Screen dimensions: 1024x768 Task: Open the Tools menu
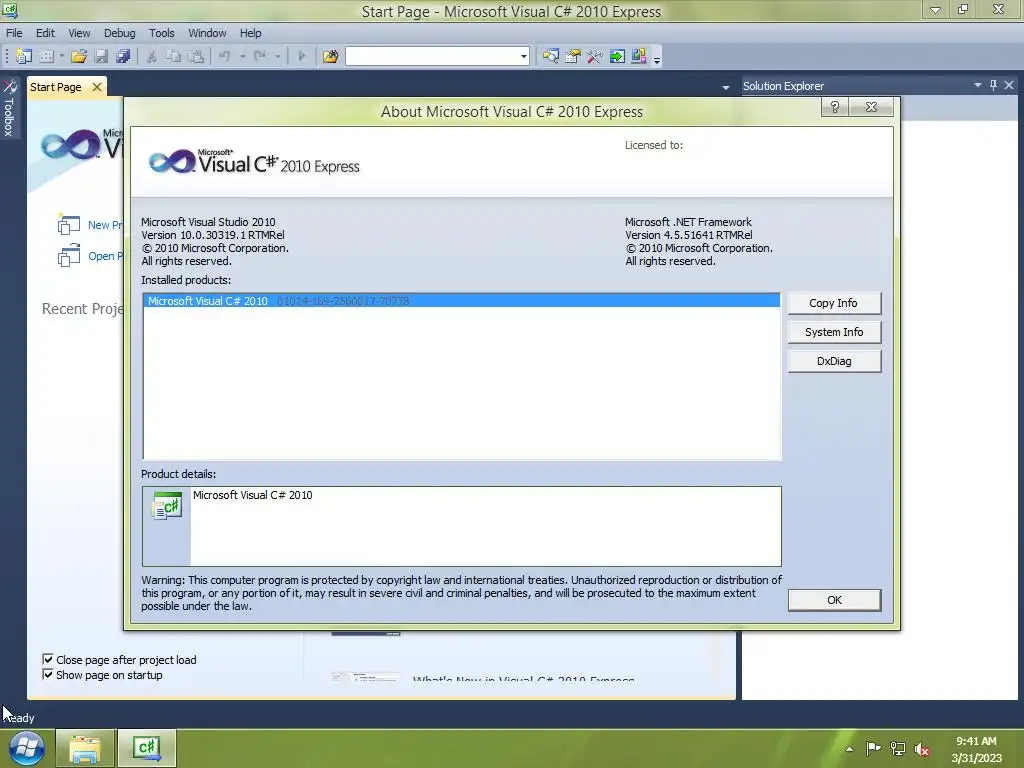tap(161, 33)
